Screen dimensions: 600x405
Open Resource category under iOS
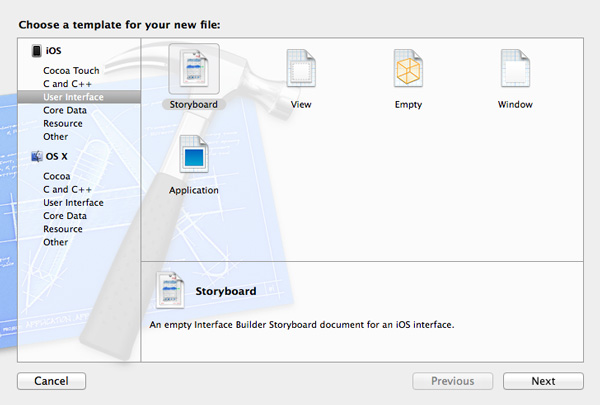coord(63,123)
